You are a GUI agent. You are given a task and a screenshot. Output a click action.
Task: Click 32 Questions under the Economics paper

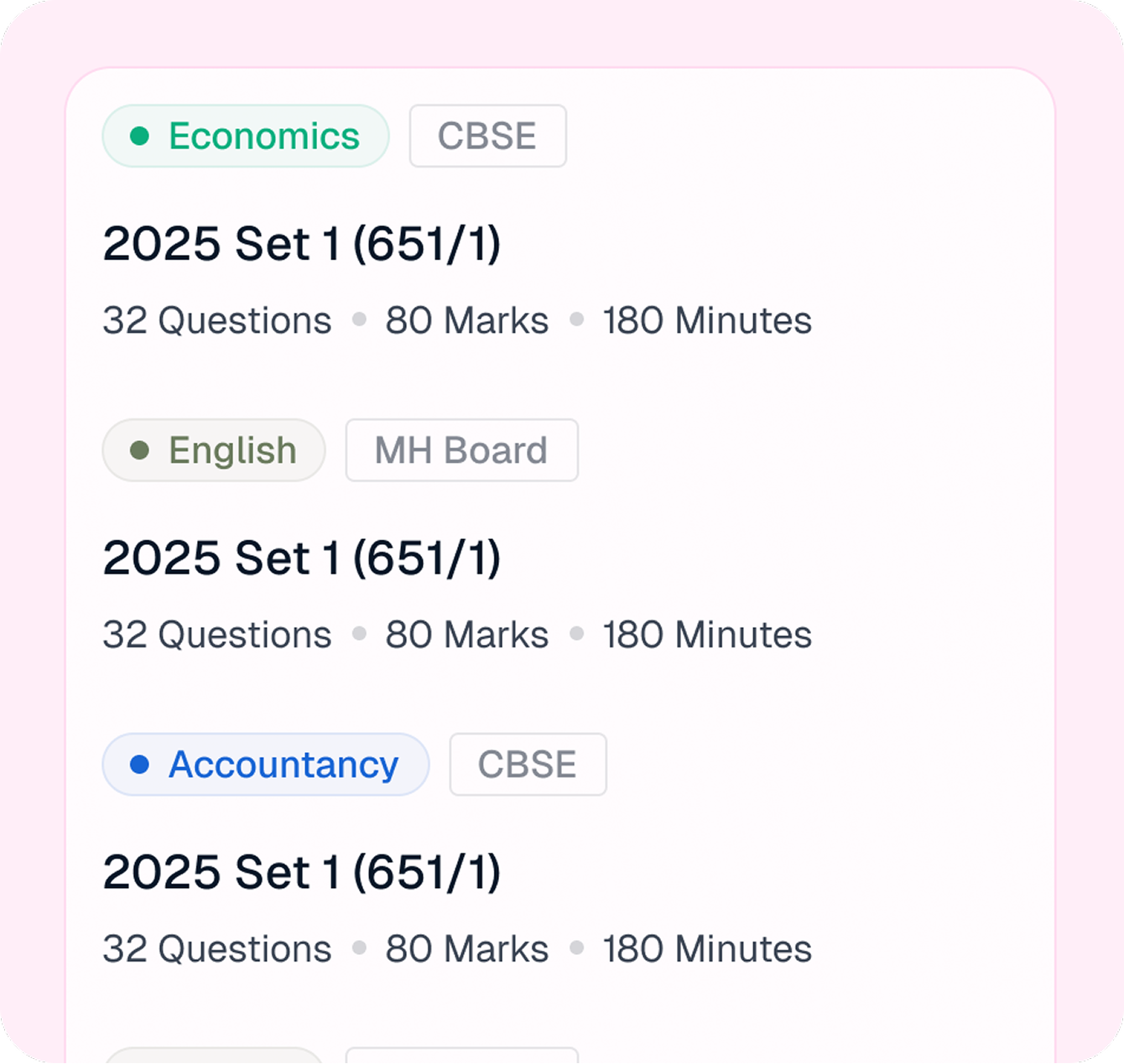tap(216, 320)
